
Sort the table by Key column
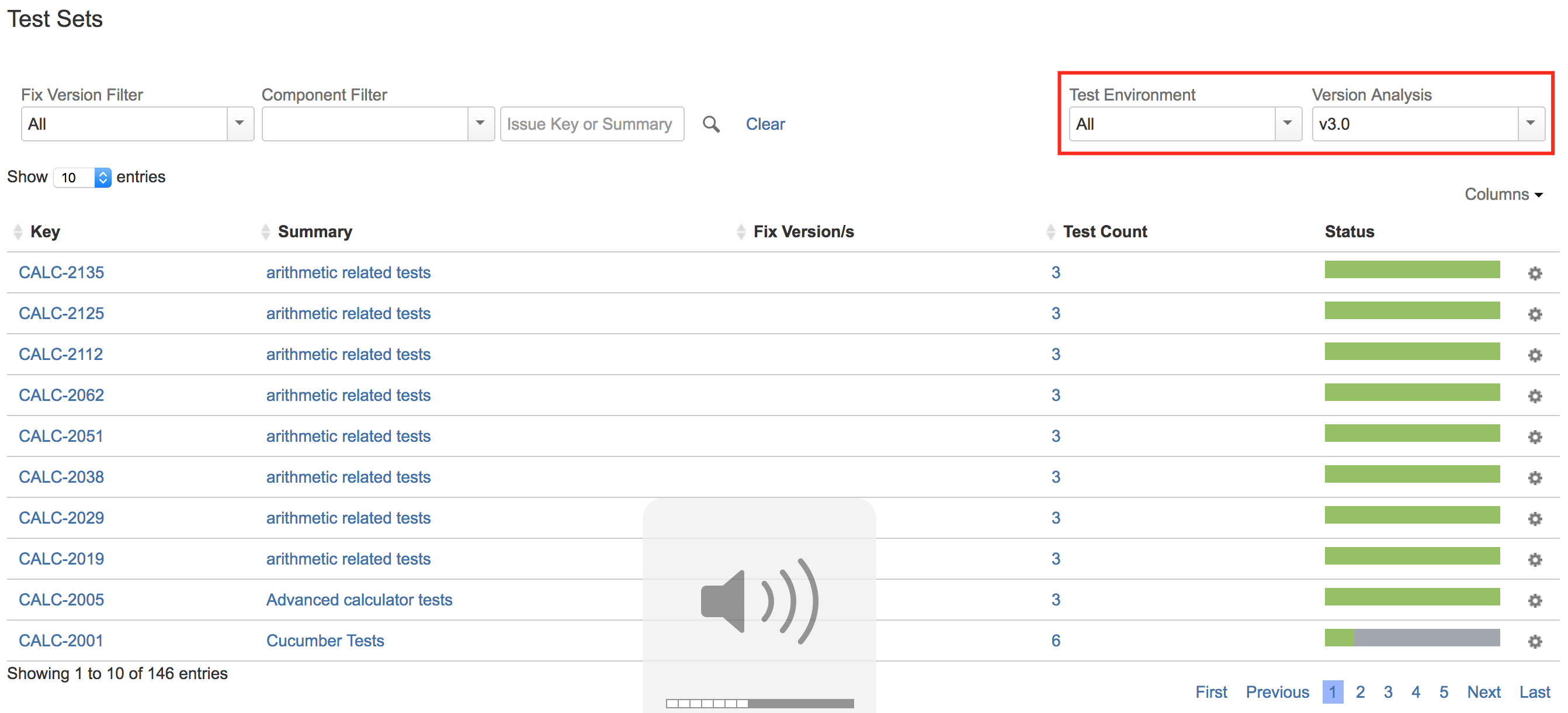[x=37, y=231]
